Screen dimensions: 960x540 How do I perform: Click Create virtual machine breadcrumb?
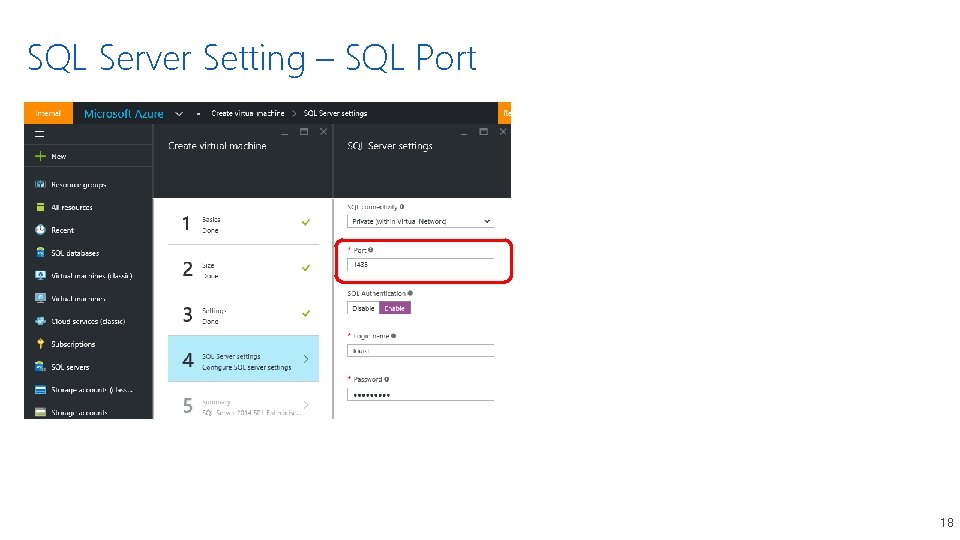pos(247,113)
